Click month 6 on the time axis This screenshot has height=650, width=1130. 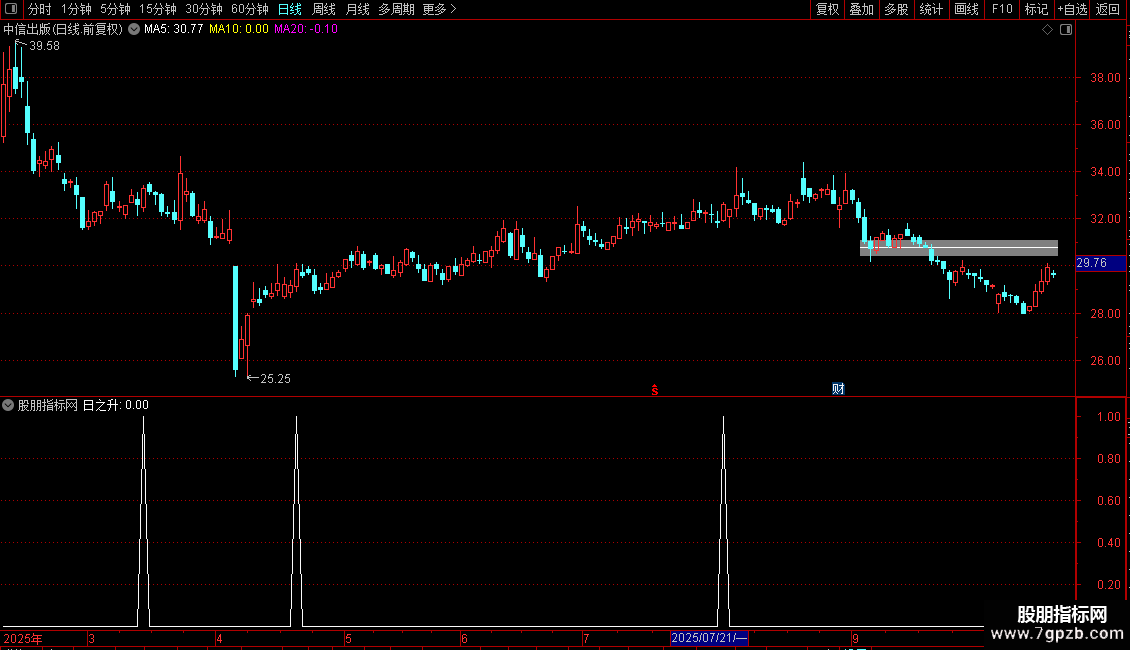464,638
